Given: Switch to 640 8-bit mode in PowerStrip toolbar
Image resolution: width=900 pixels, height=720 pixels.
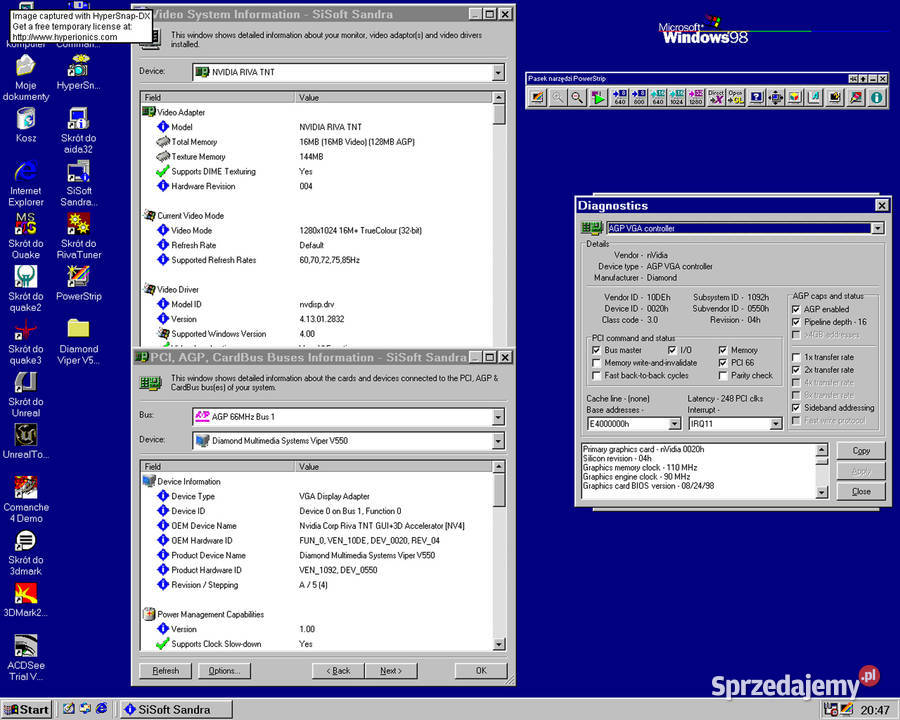Looking at the screenshot, I should (620, 97).
